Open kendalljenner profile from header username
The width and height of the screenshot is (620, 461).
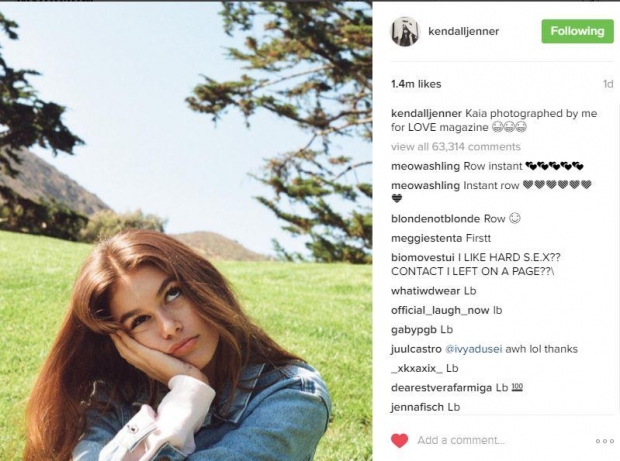[463, 32]
